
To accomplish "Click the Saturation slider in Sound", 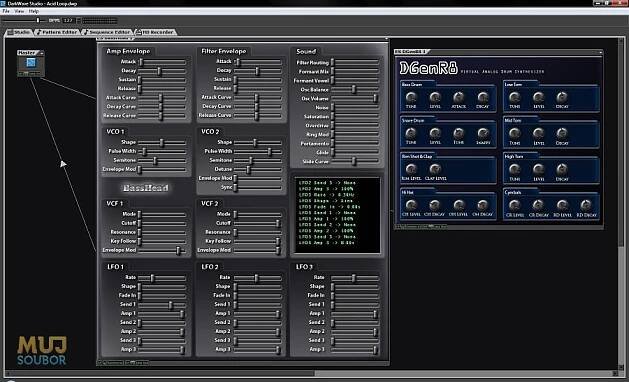I will coord(355,116).
